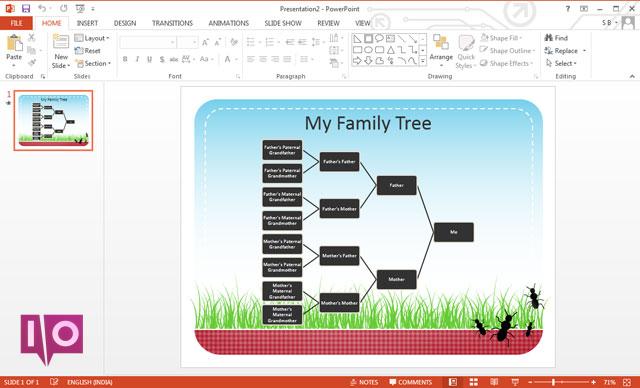Select slide 1 thumbnail in pane
The height and width of the screenshot is (388, 640).
(x=53, y=120)
